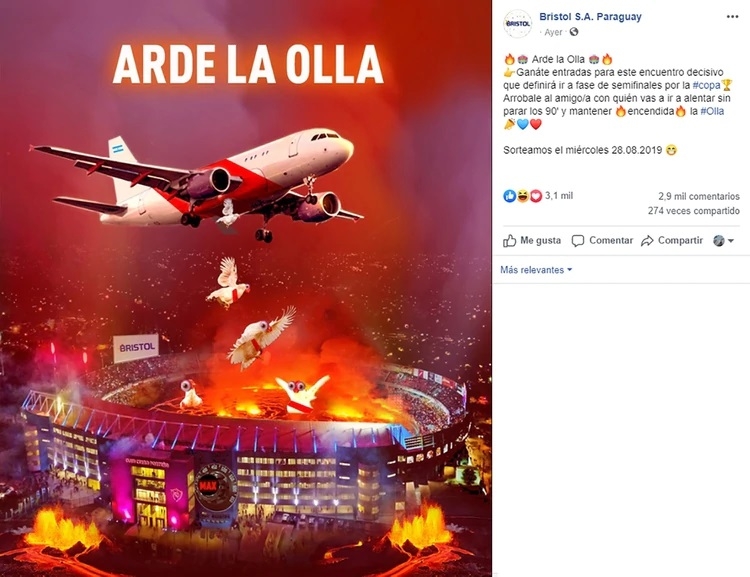The image size is (750, 577).
Task: Click the public globe privacy icon
Action: (x=574, y=32)
